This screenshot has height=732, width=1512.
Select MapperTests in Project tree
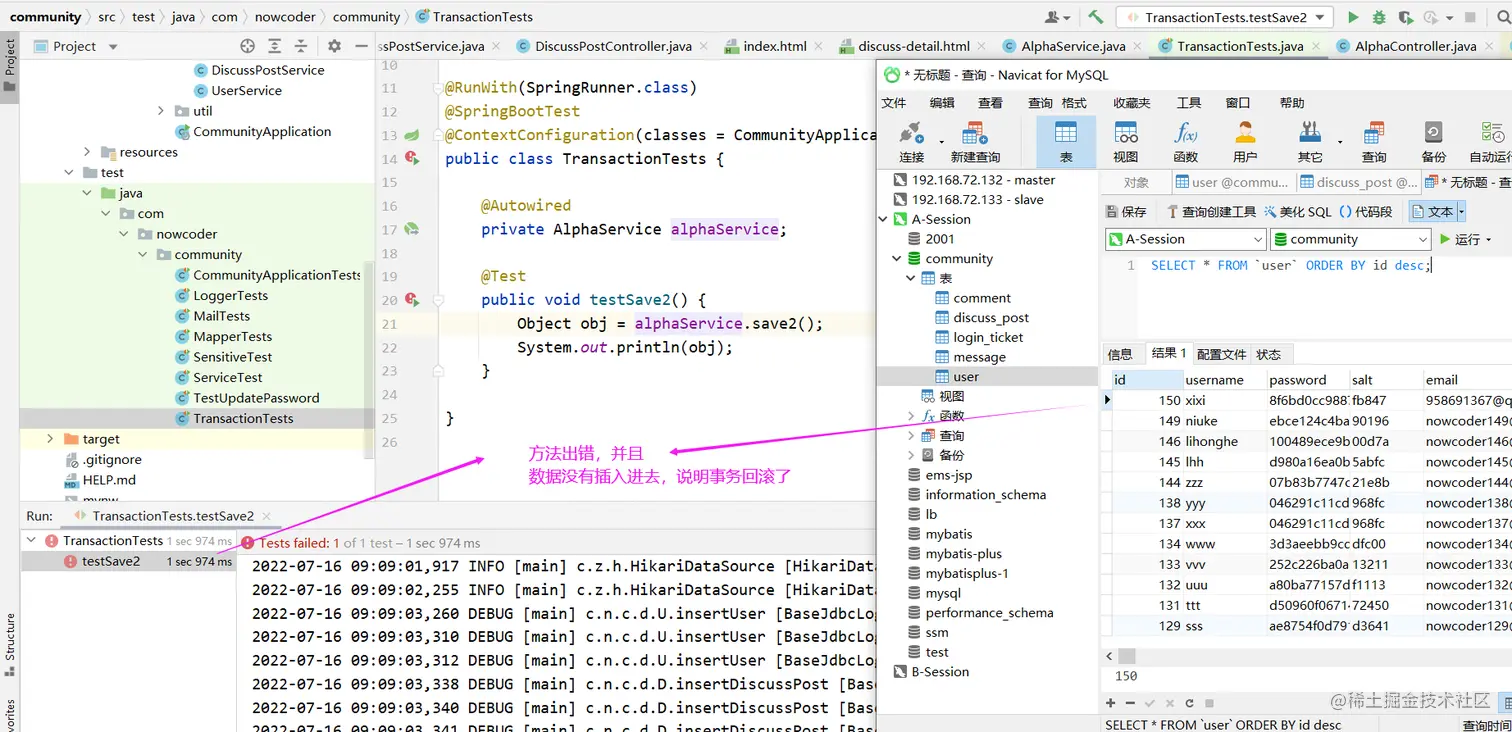(x=232, y=337)
